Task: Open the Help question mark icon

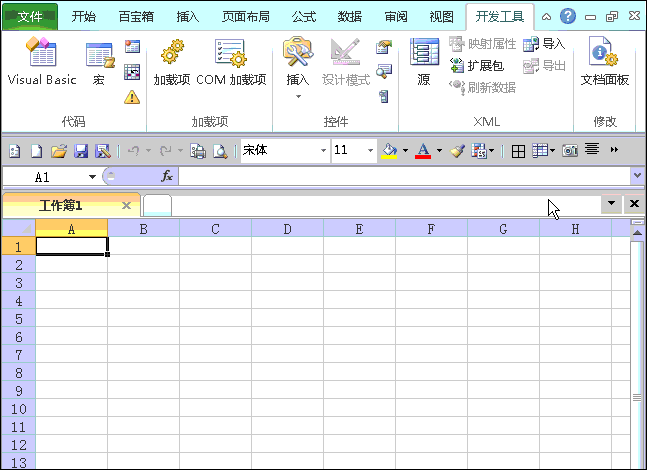Action: coord(568,17)
